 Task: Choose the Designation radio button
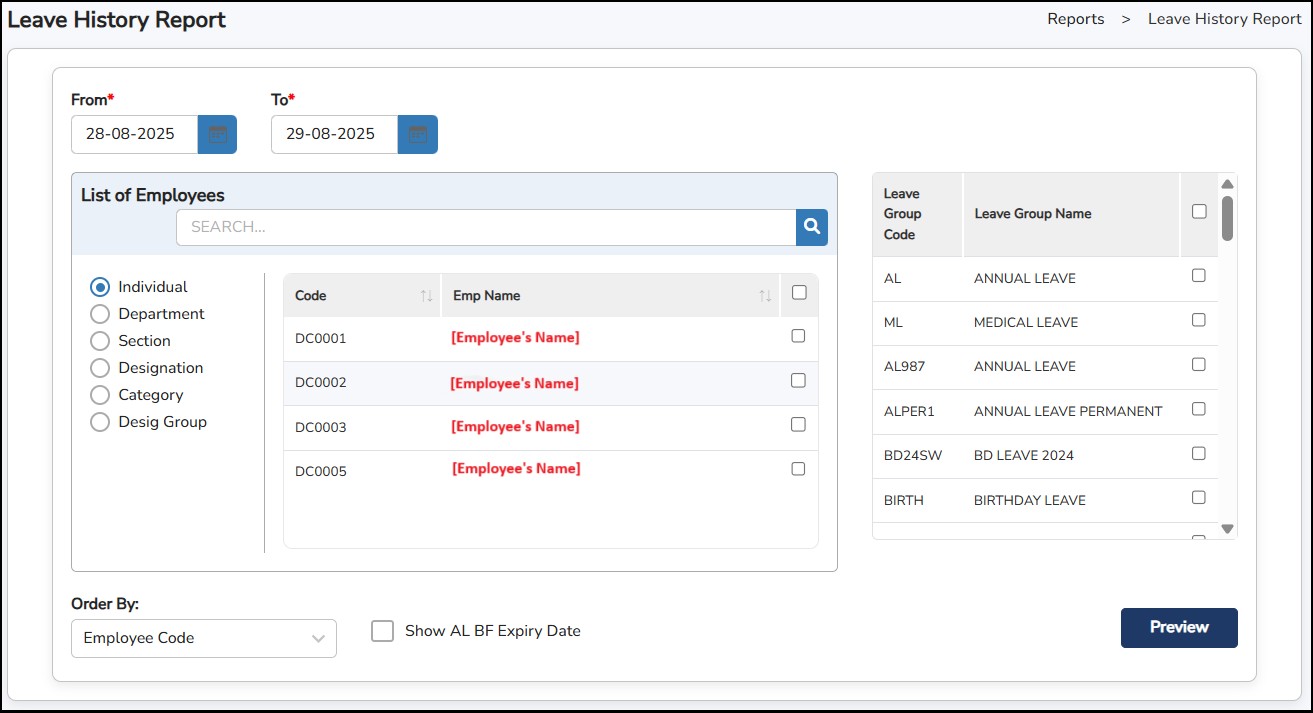click(100, 368)
